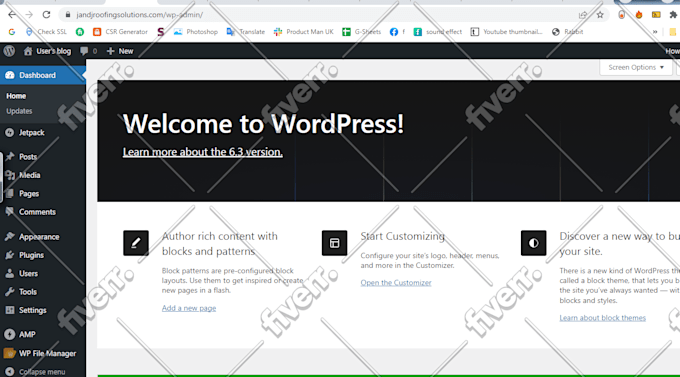Expand the Screen Options dropdown
This screenshot has width=680, height=377.
(x=636, y=67)
